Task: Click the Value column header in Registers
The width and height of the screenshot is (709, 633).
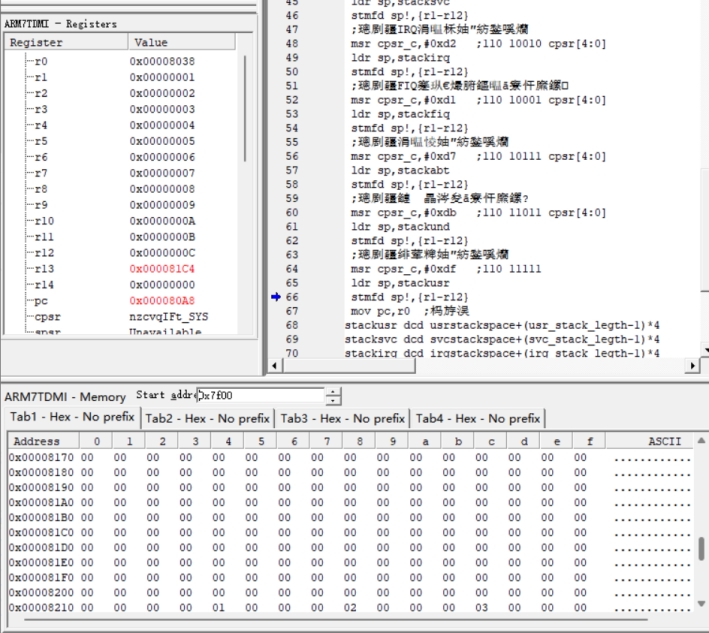Action: [x=182, y=43]
